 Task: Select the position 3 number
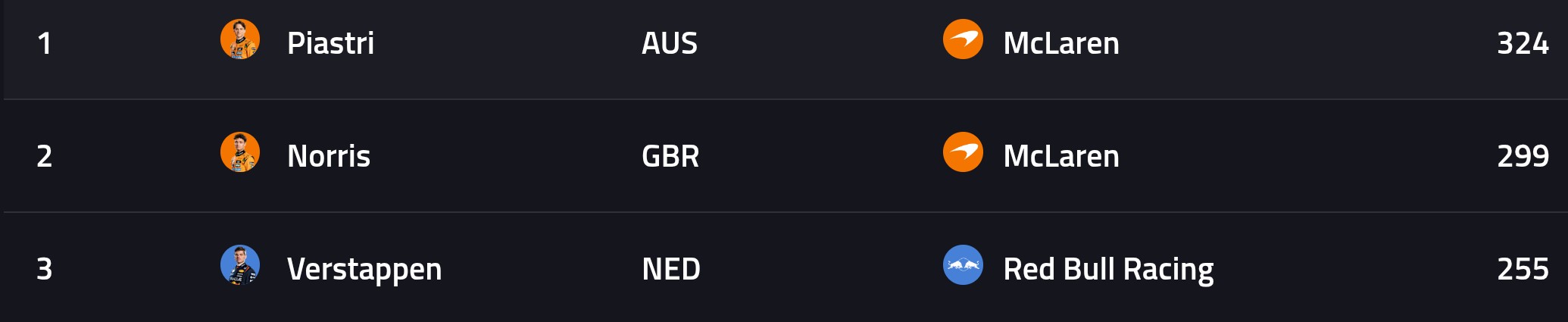pyautogui.click(x=45, y=269)
